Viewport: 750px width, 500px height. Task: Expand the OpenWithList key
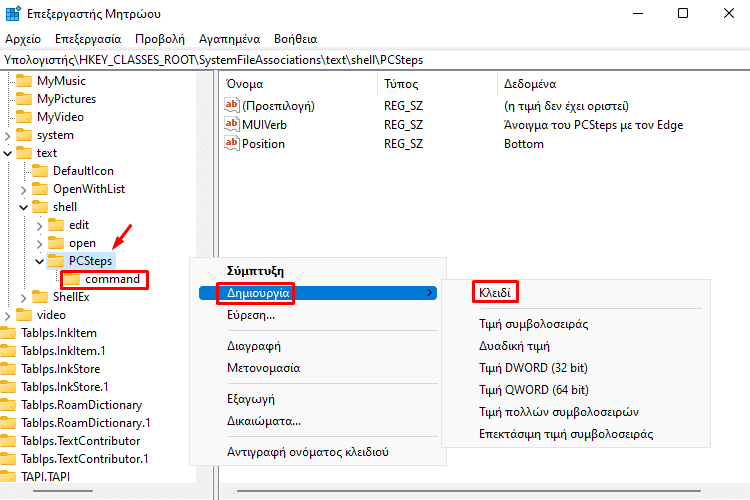pos(23,190)
